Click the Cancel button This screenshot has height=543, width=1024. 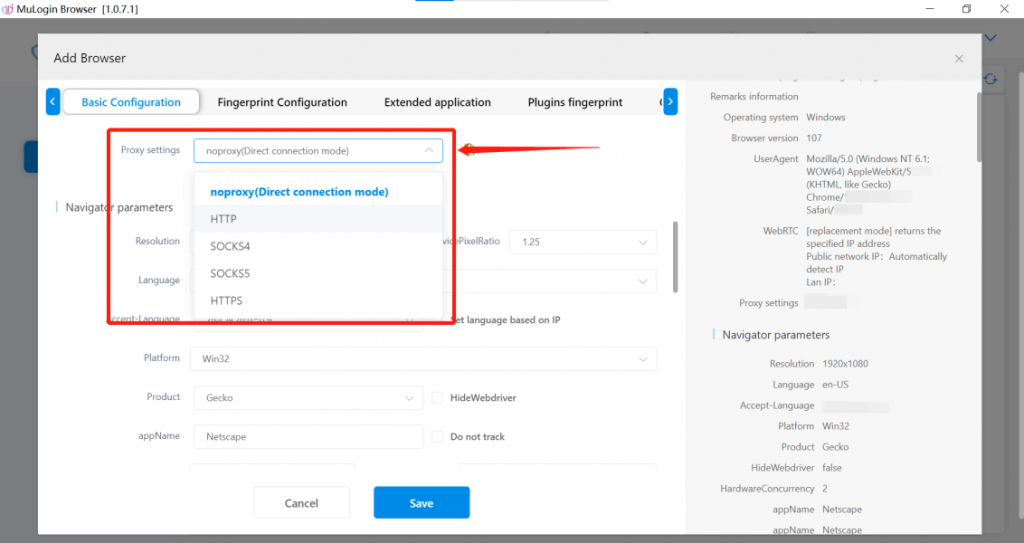[301, 503]
